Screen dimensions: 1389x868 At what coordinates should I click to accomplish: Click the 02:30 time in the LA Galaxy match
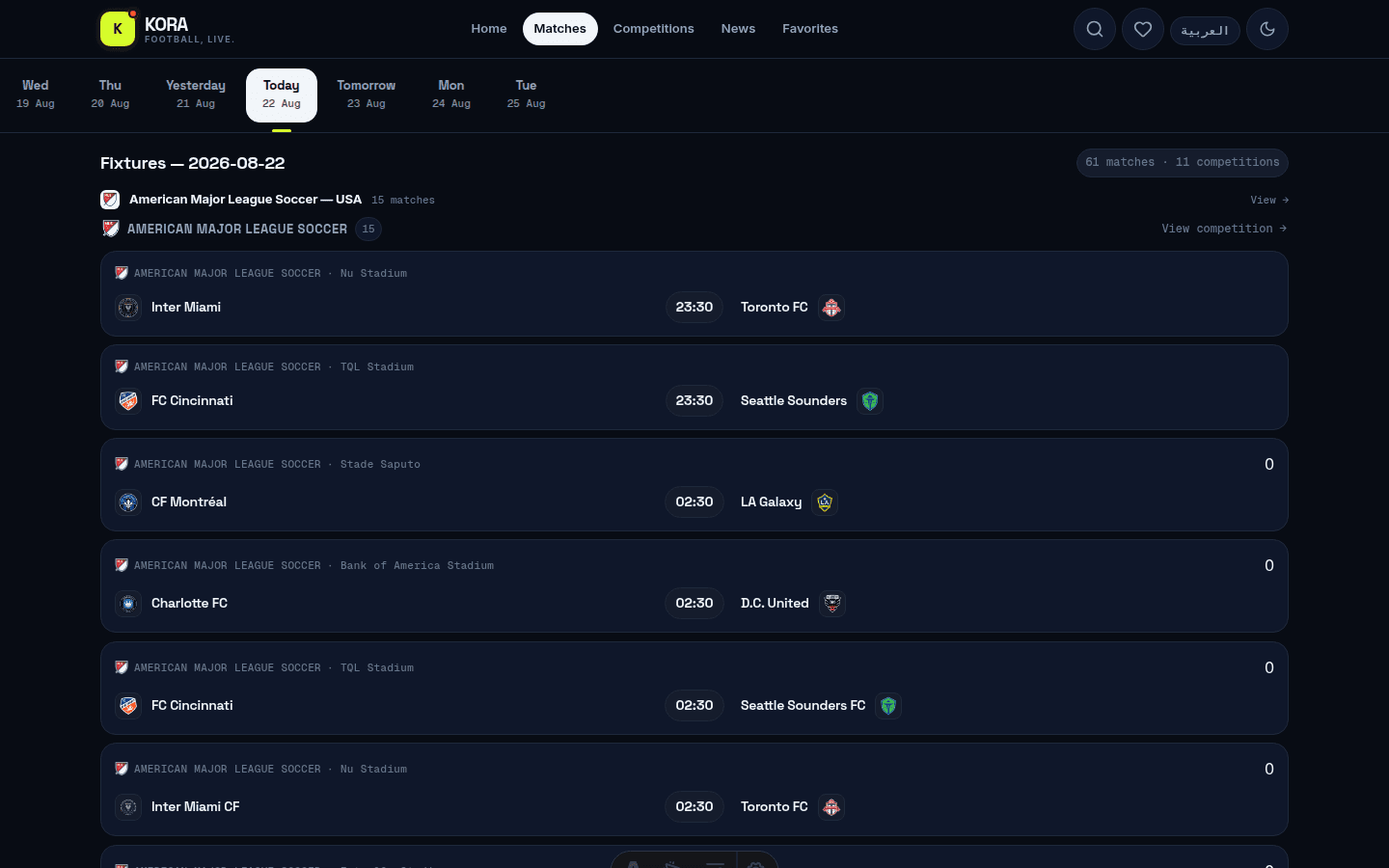[694, 502]
